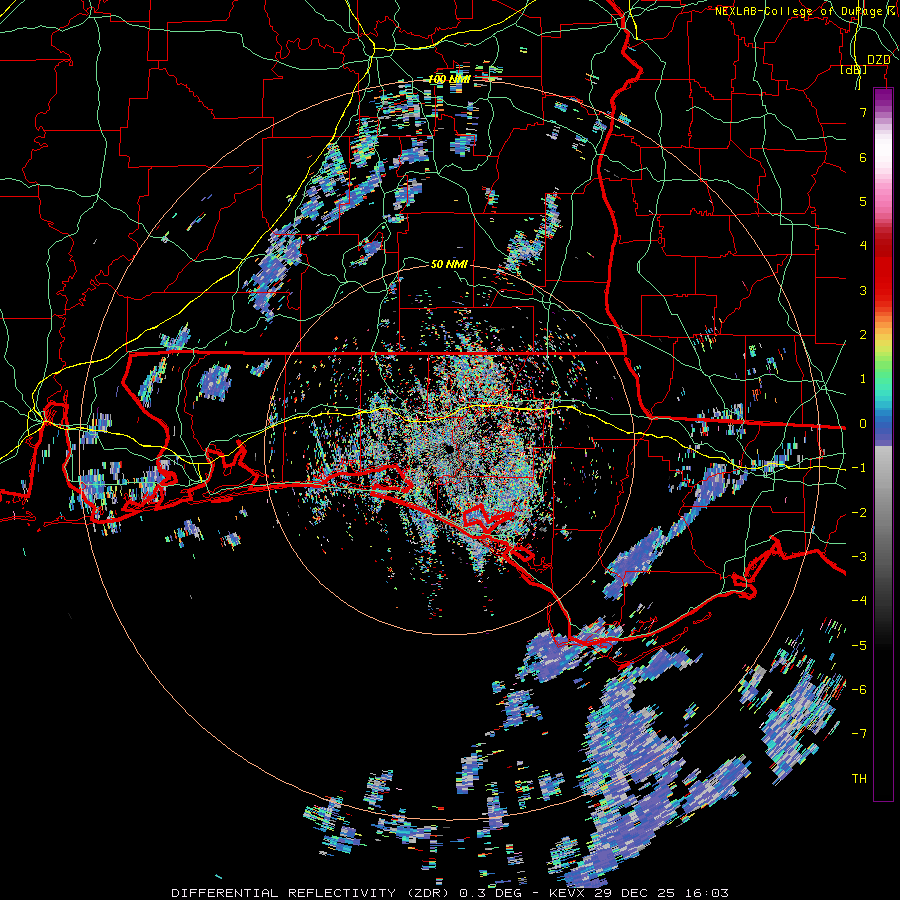
Task: Click the ZDR color scale bar
Action: [883, 444]
